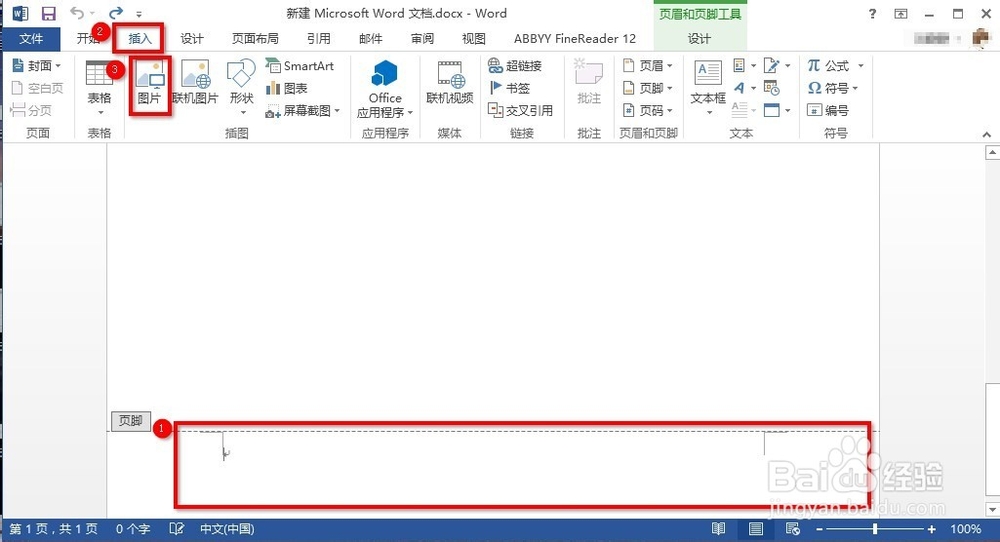Open the 页眉 header dropdown
Screen dimensions: 1000x542
coord(648,66)
